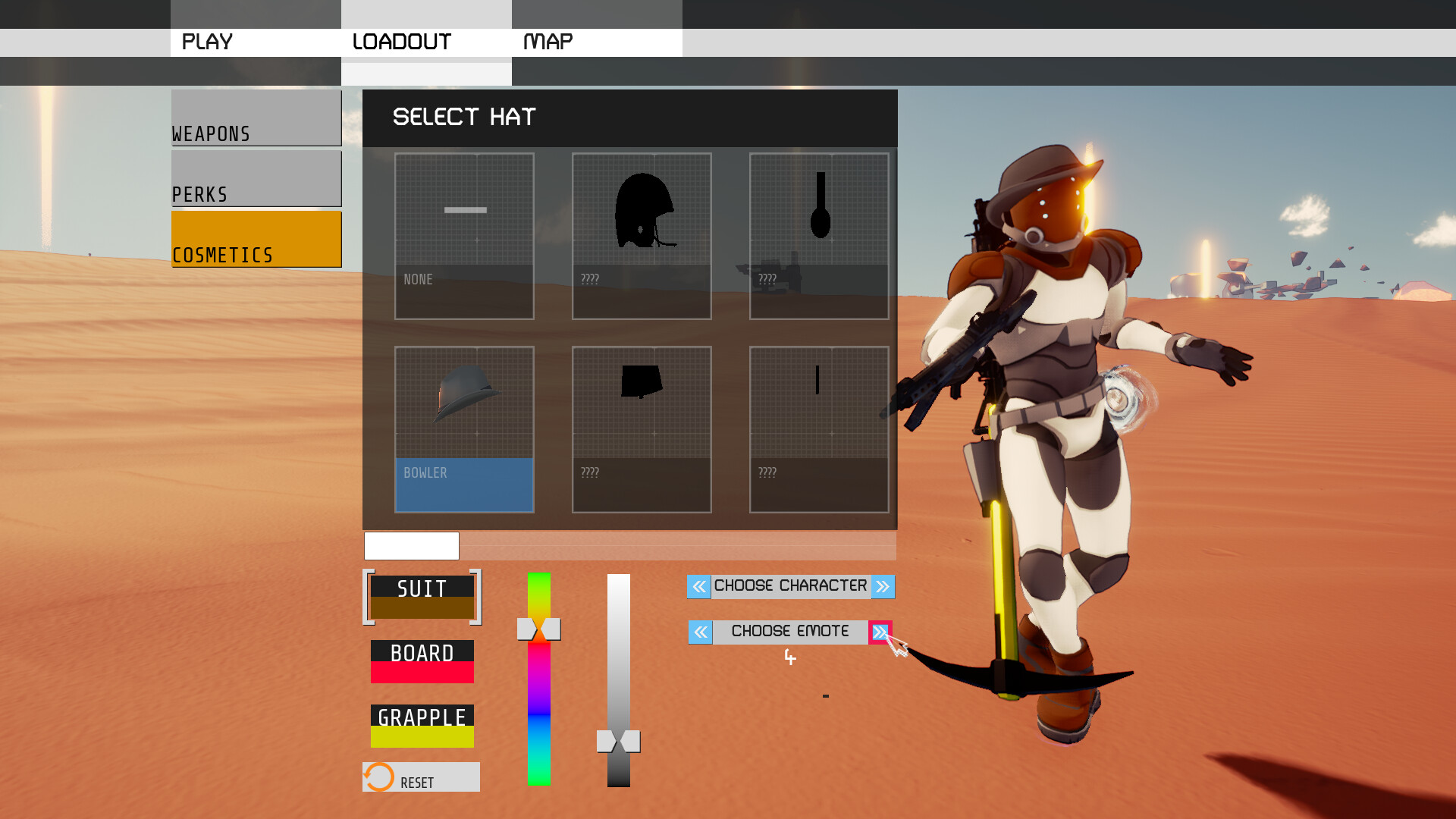Click the circular Reset icon
Viewport: 1456px width, 819px height.
378,777
